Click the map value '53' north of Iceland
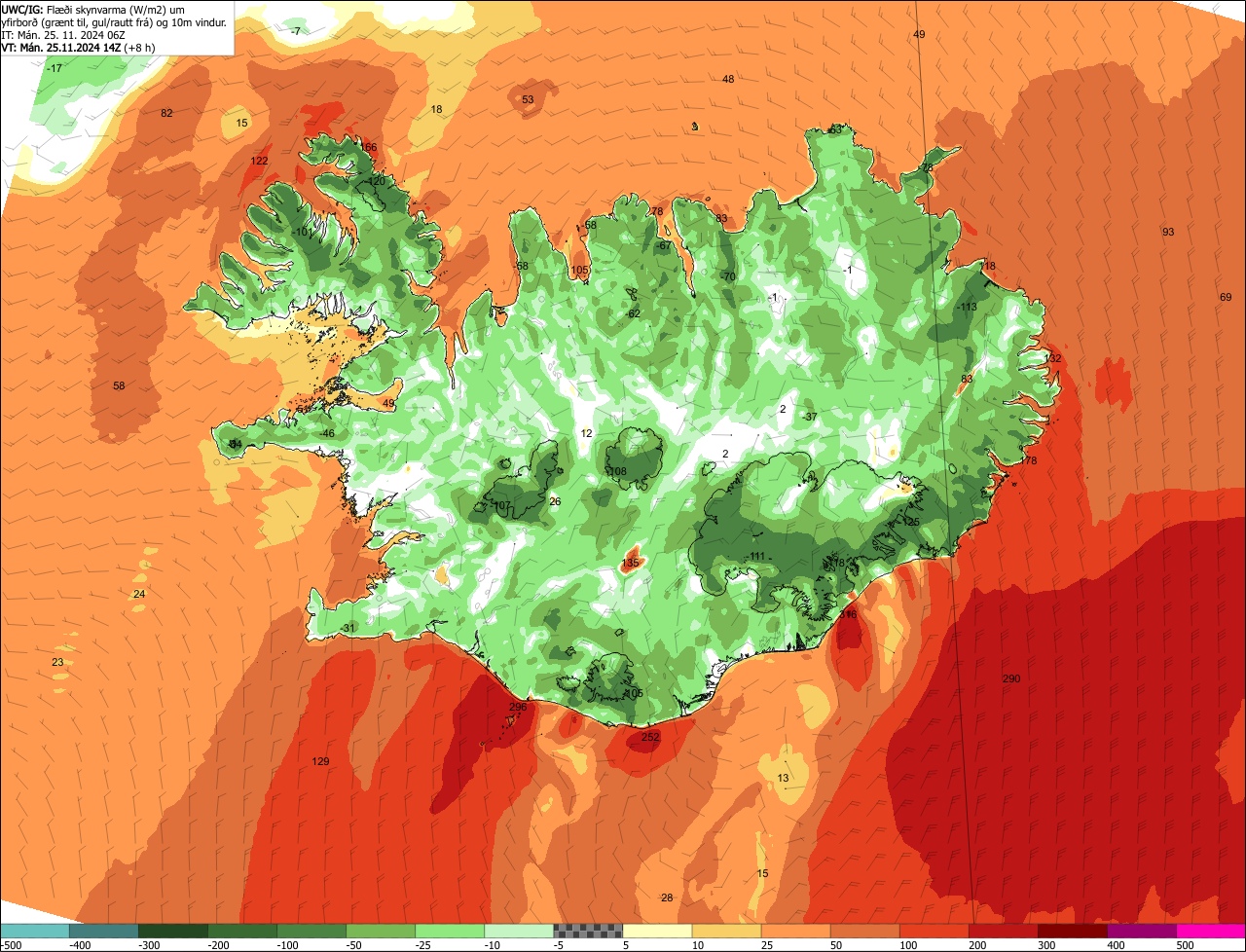1246x952 pixels. point(528,99)
